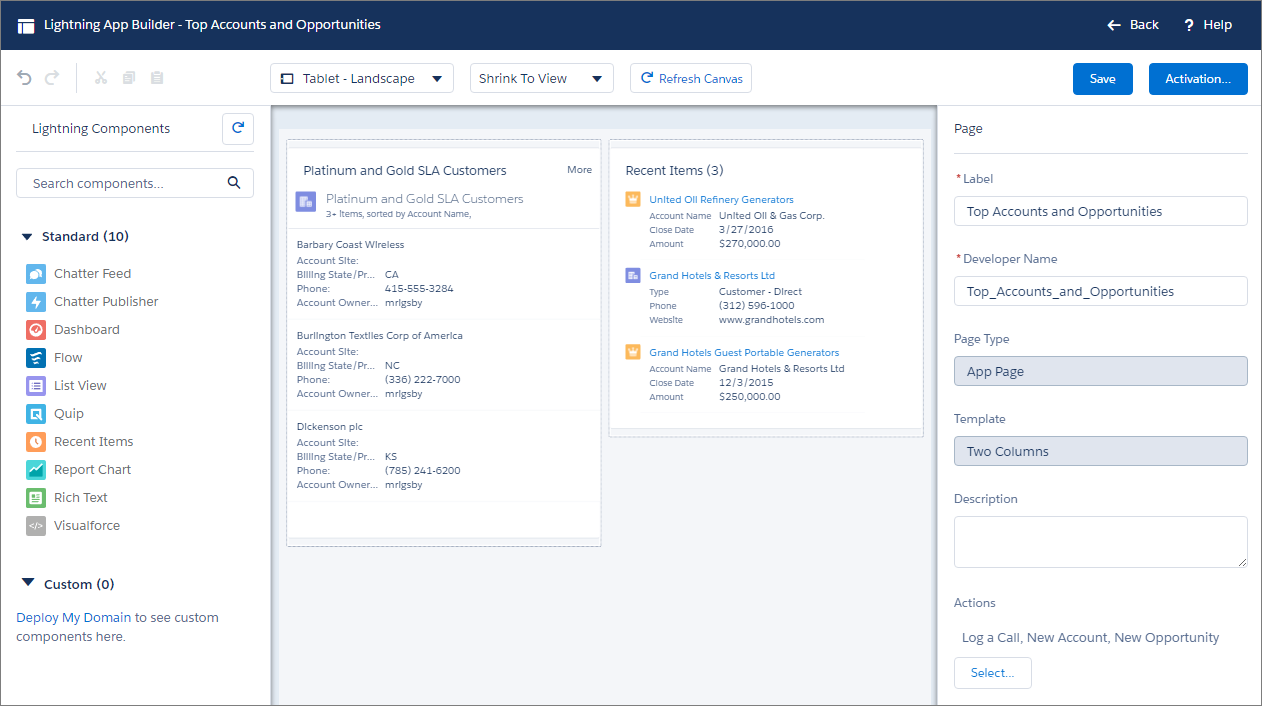Select the List View component icon
1262x706 pixels.
click(x=36, y=385)
